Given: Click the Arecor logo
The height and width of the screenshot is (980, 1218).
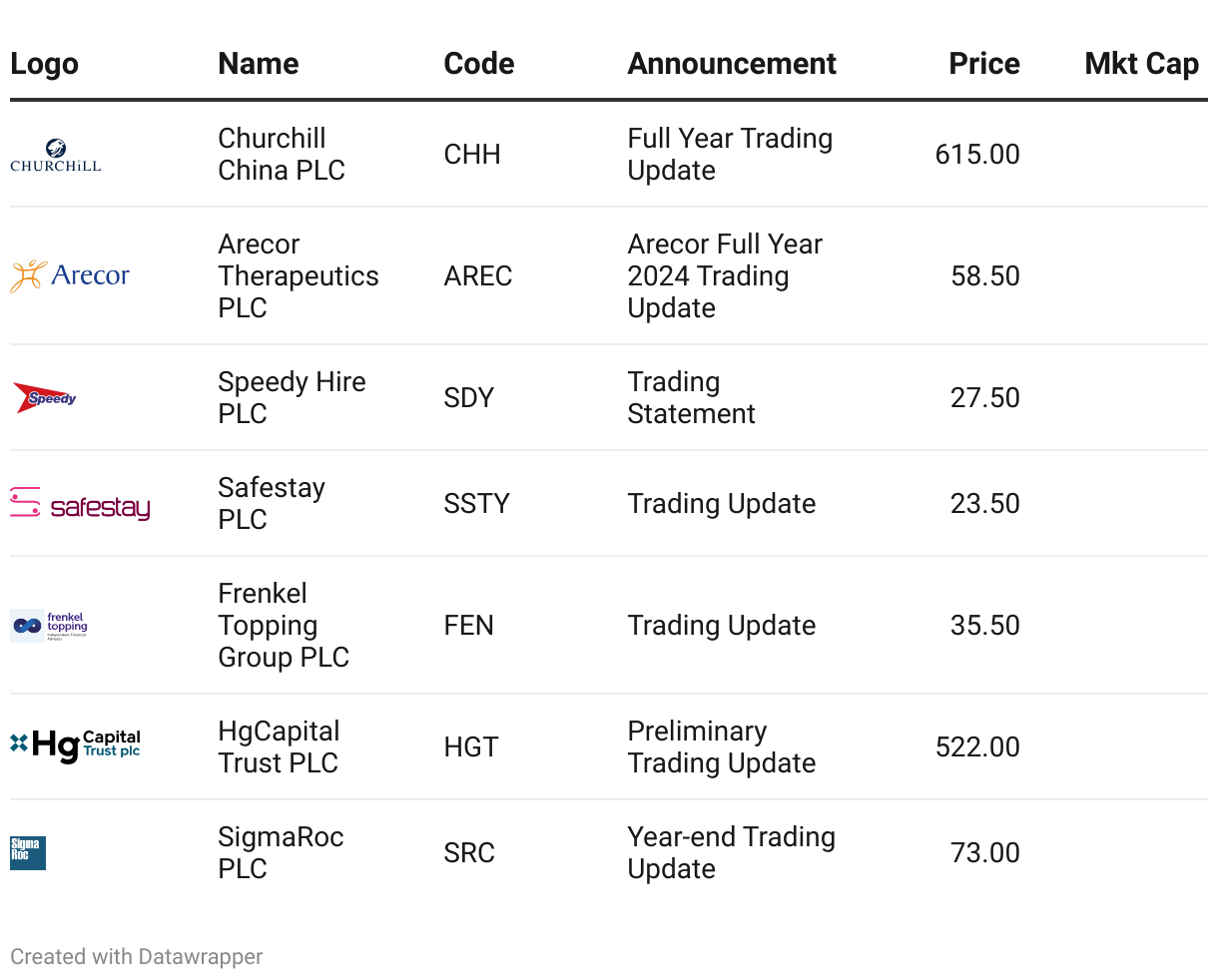Looking at the screenshot, I should click(70, 275).
